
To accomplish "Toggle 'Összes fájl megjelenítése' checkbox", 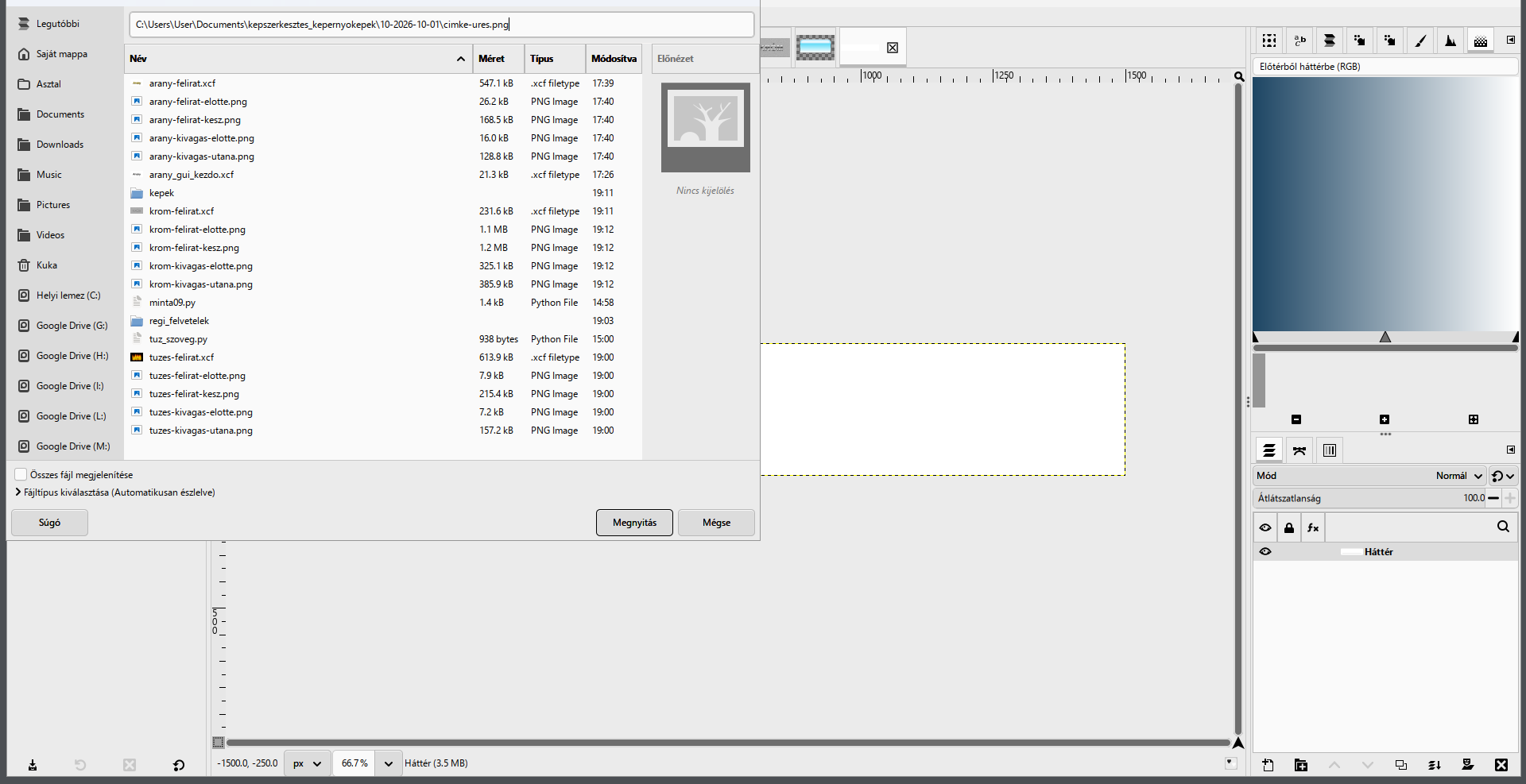I will point(21,474).
